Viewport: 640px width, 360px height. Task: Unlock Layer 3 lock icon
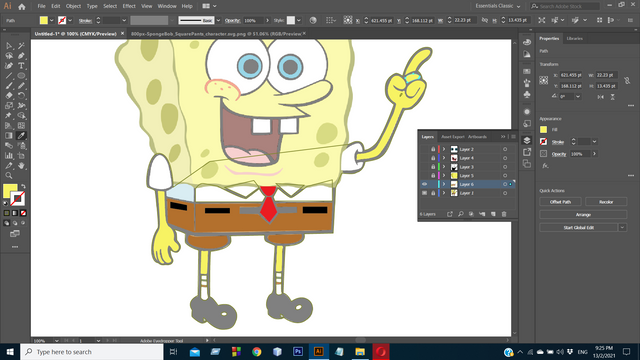coord(433,167)
